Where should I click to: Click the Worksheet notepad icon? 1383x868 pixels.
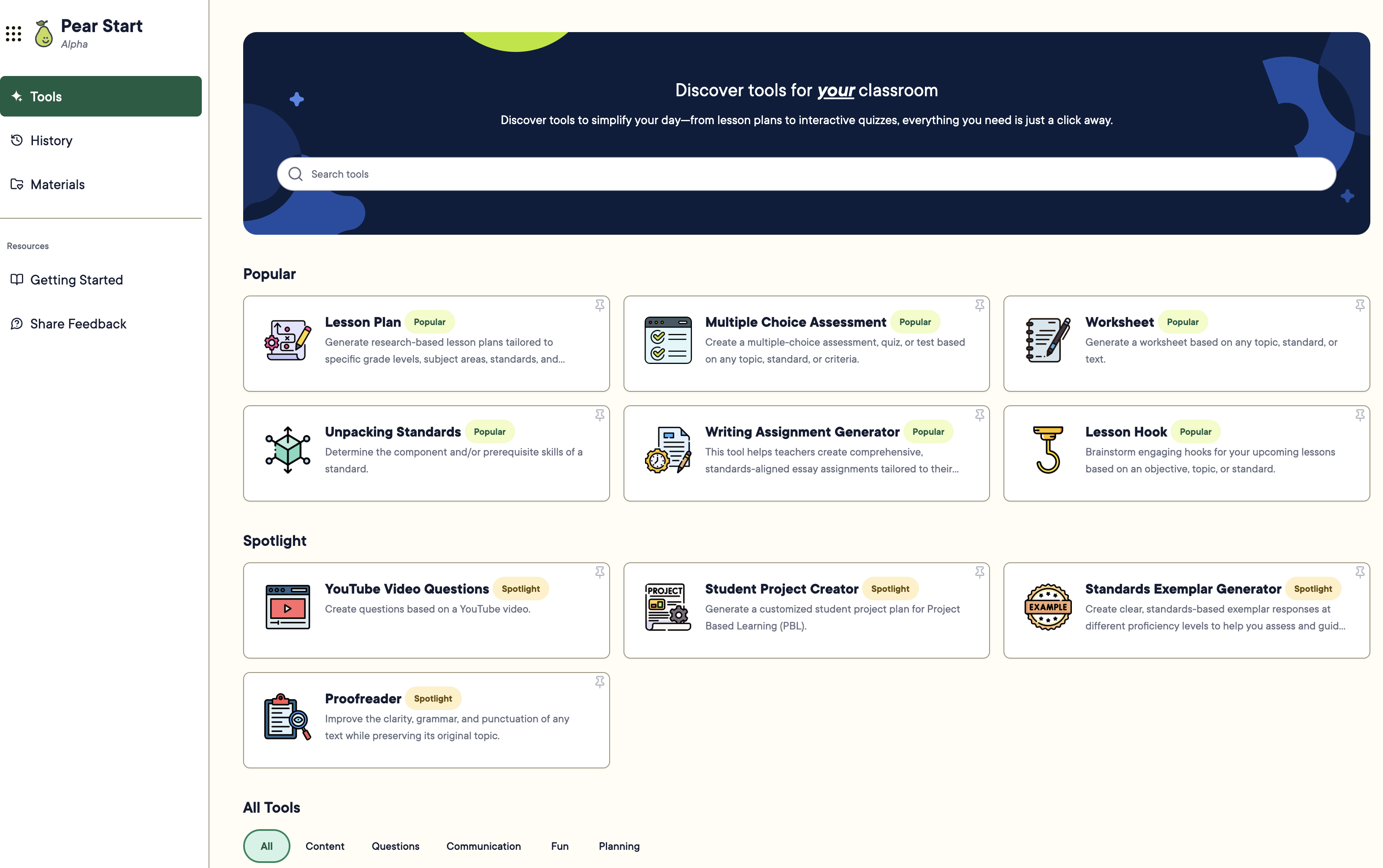[1047, 340]
